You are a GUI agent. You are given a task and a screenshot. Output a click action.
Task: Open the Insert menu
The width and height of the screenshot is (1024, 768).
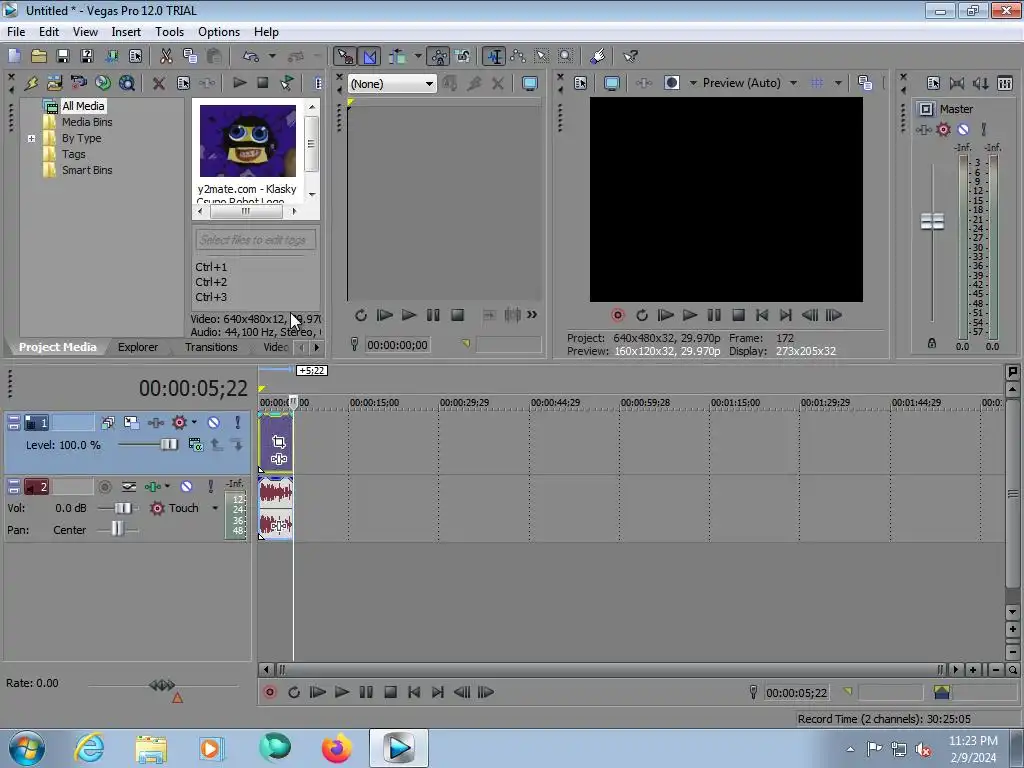tap(126, 31)
